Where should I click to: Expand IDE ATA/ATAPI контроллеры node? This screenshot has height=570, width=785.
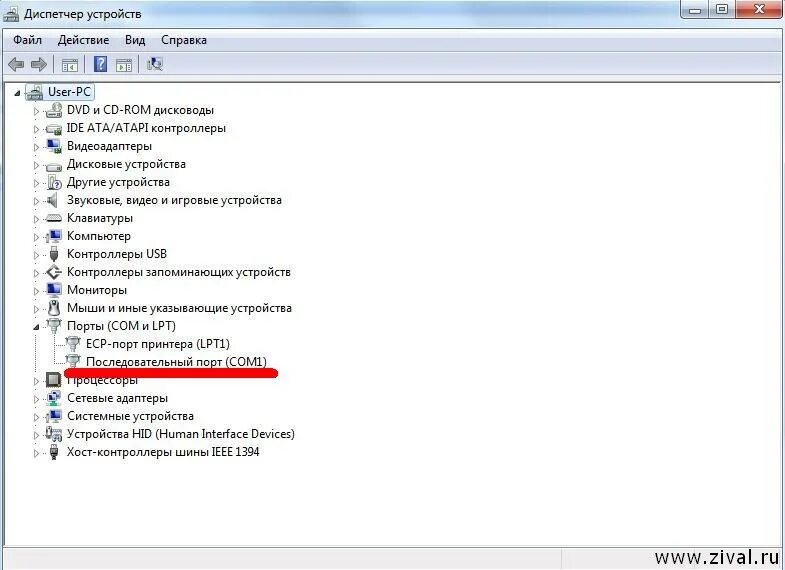coord(36,129)
